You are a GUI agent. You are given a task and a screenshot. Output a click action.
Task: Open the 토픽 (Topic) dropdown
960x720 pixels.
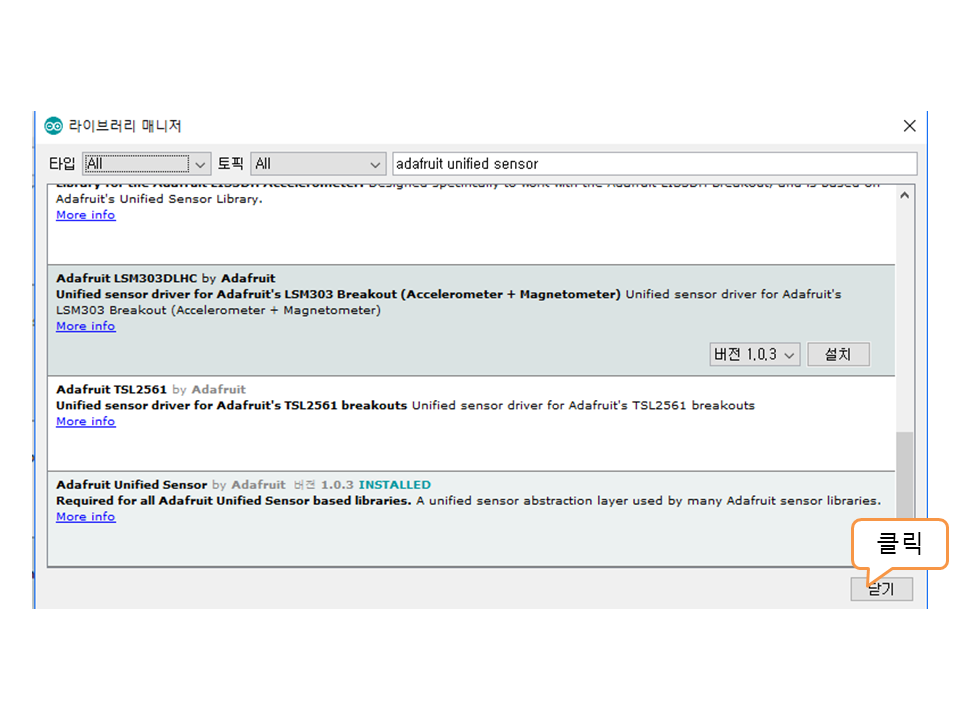click(318, 163)
